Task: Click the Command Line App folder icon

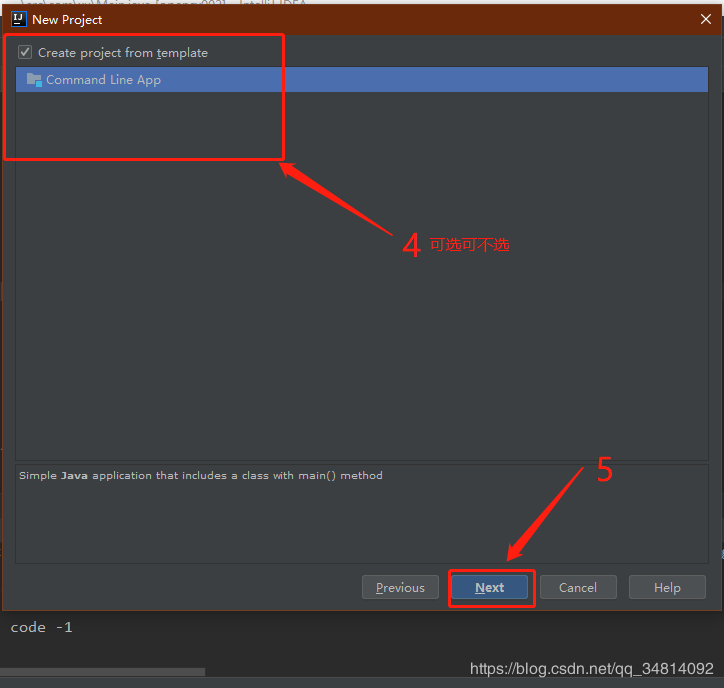Action: 34,79
